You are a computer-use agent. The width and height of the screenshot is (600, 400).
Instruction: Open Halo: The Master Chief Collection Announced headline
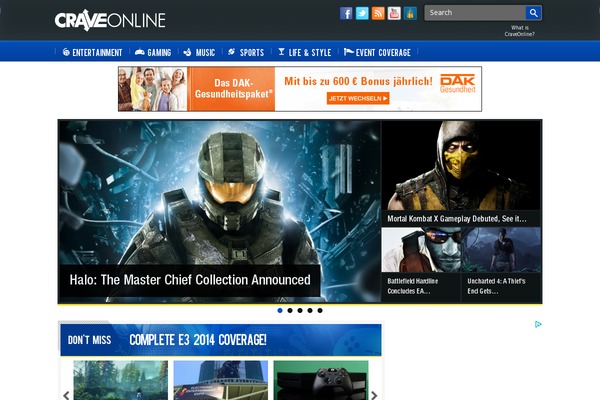(190, 280)
